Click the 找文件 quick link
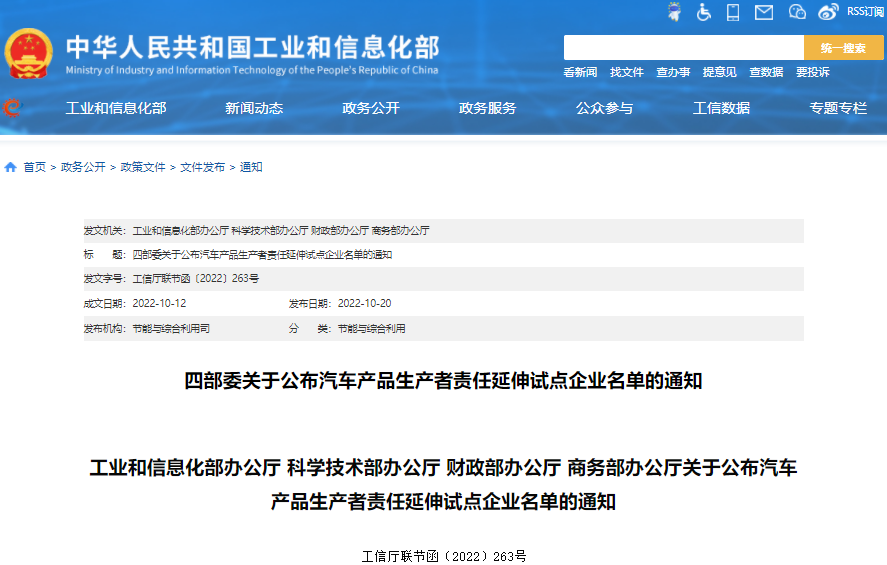 pos(627,72)
